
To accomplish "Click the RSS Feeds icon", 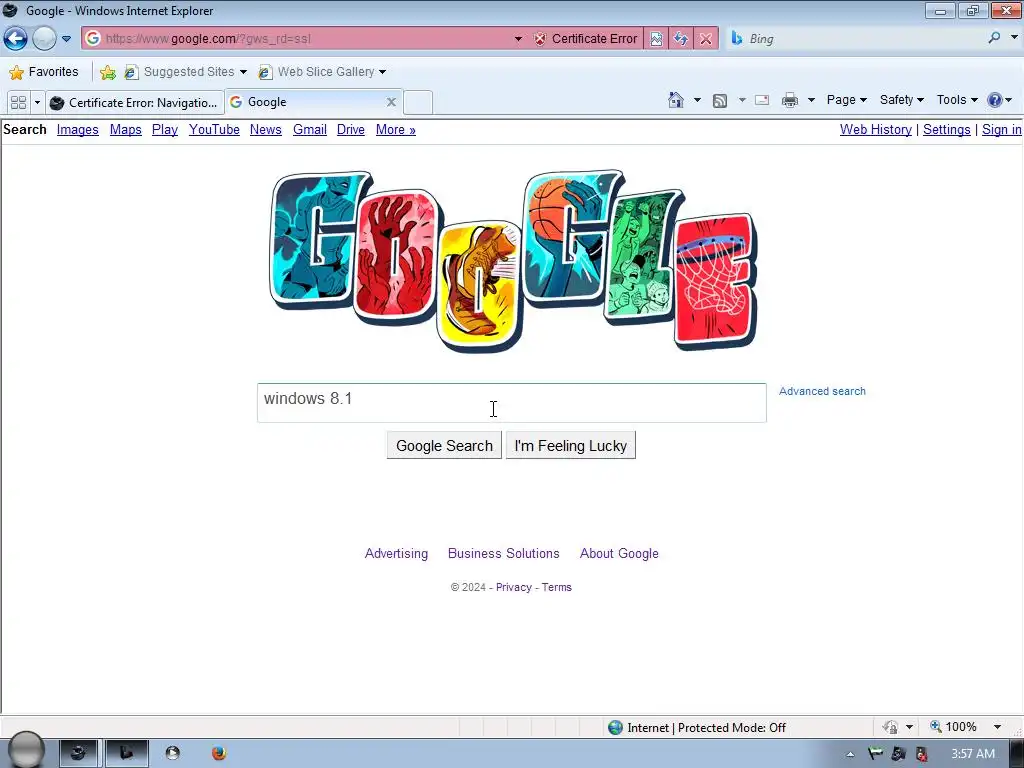I will [720, 101].
